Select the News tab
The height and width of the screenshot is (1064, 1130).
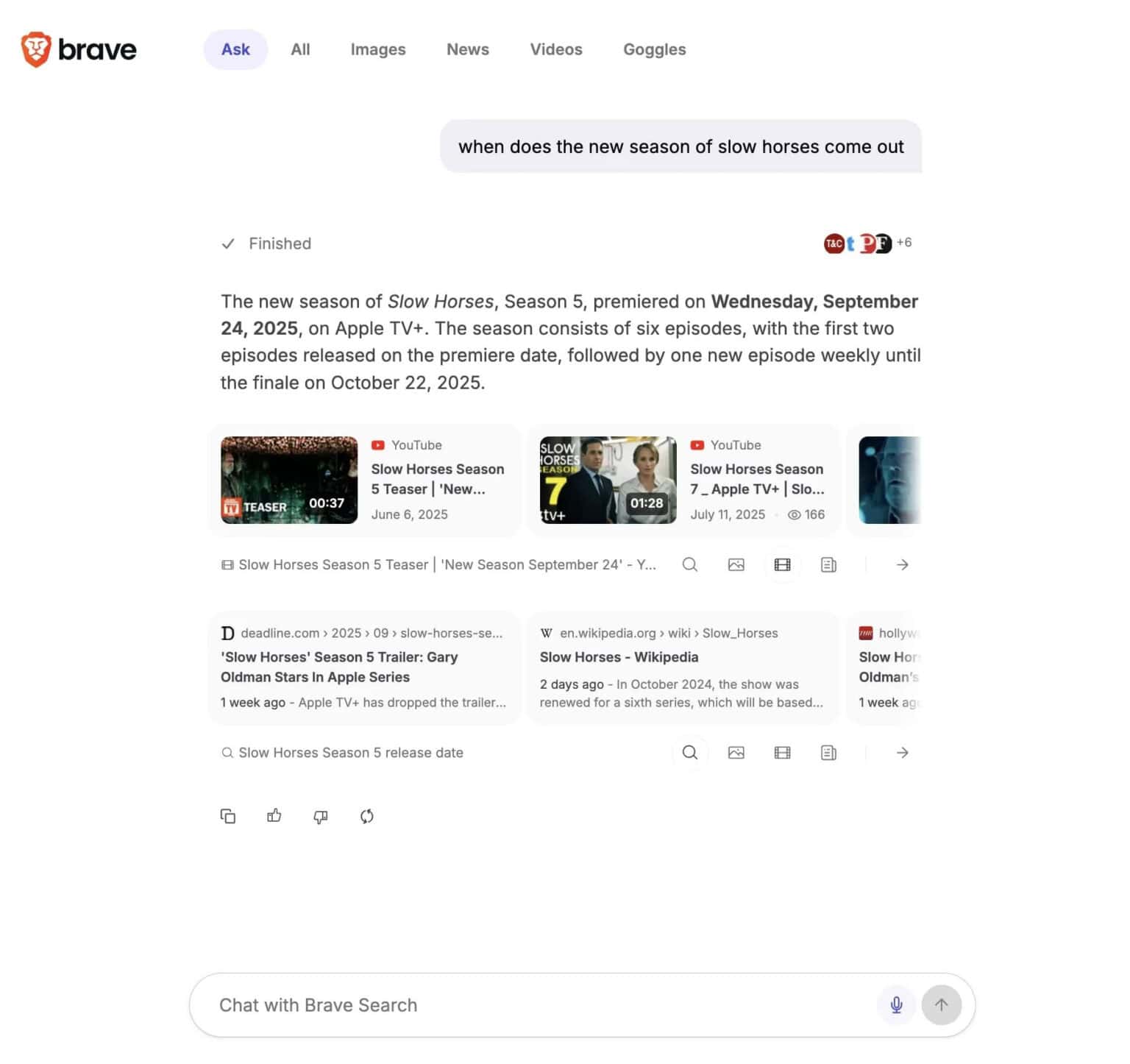pyautogui.click(x=467, y=49)
